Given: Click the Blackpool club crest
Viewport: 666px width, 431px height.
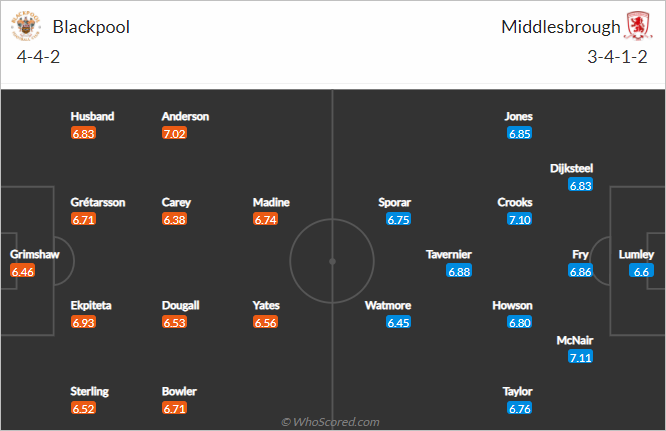Looking at the screenshot, I should [x=25, y=26].
